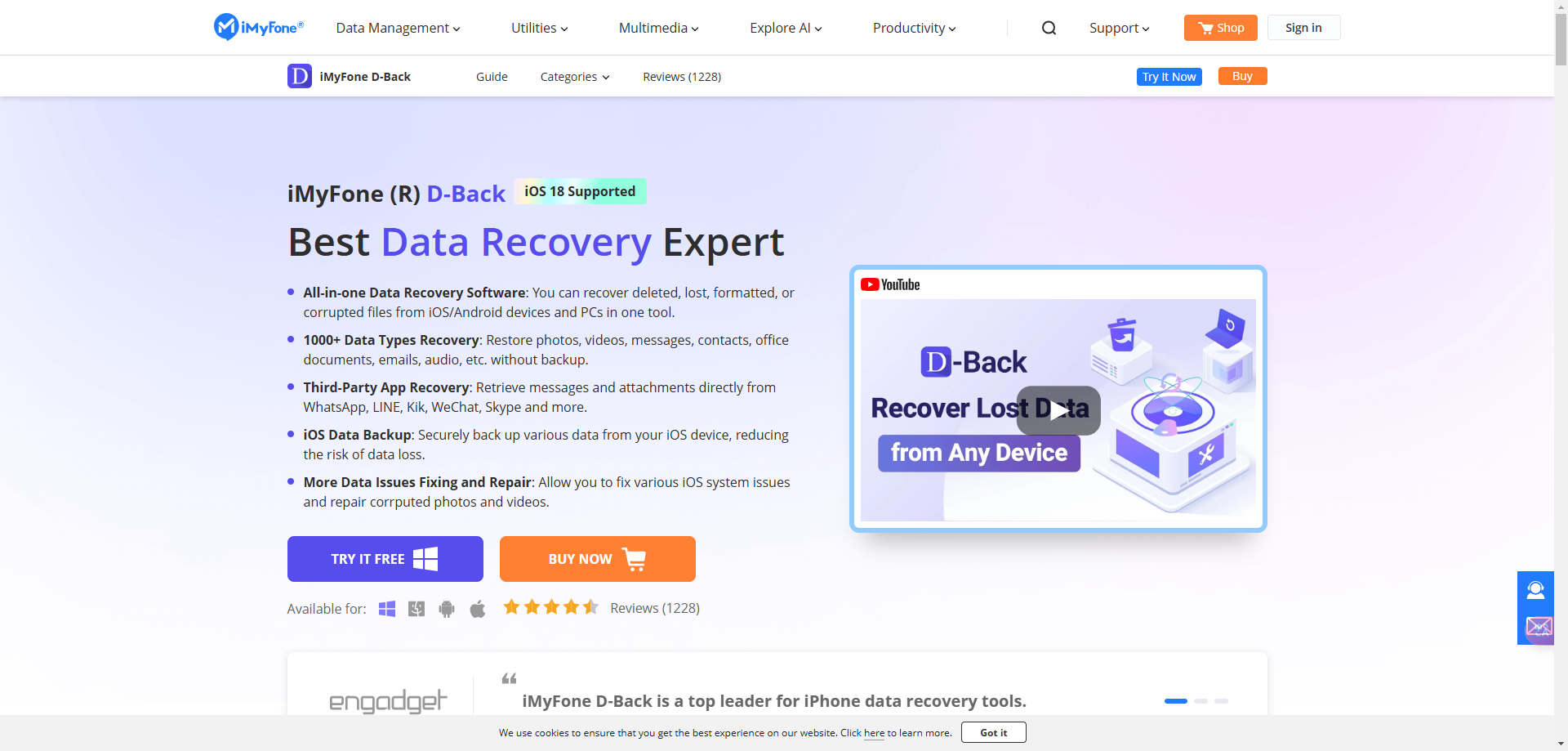The image size is (1568, 751).
Task: Select the second testimonial slider dot
Action: coord(1200,701)
